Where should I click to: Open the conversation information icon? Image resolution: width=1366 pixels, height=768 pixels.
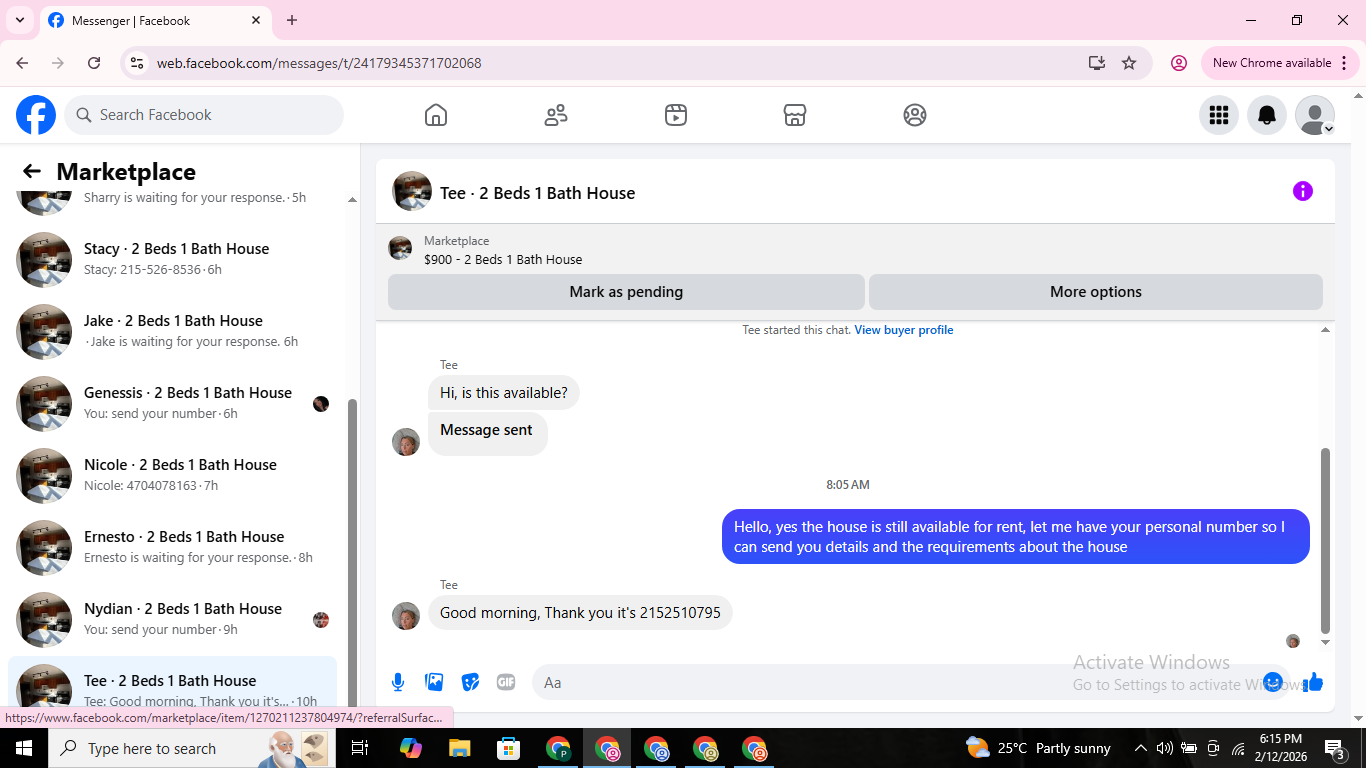[1302, 191]
